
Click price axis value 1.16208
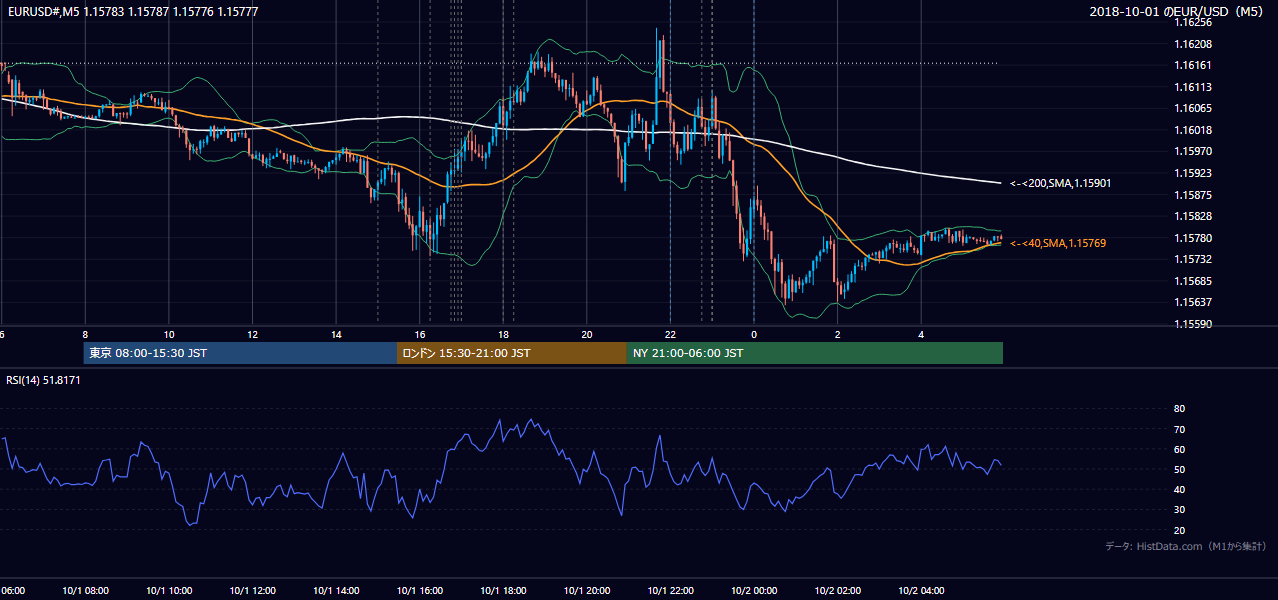pos(1193,44)
